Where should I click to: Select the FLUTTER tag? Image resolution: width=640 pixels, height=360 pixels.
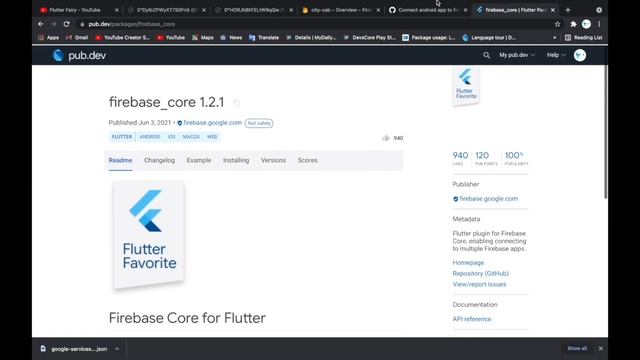point(122,137)
